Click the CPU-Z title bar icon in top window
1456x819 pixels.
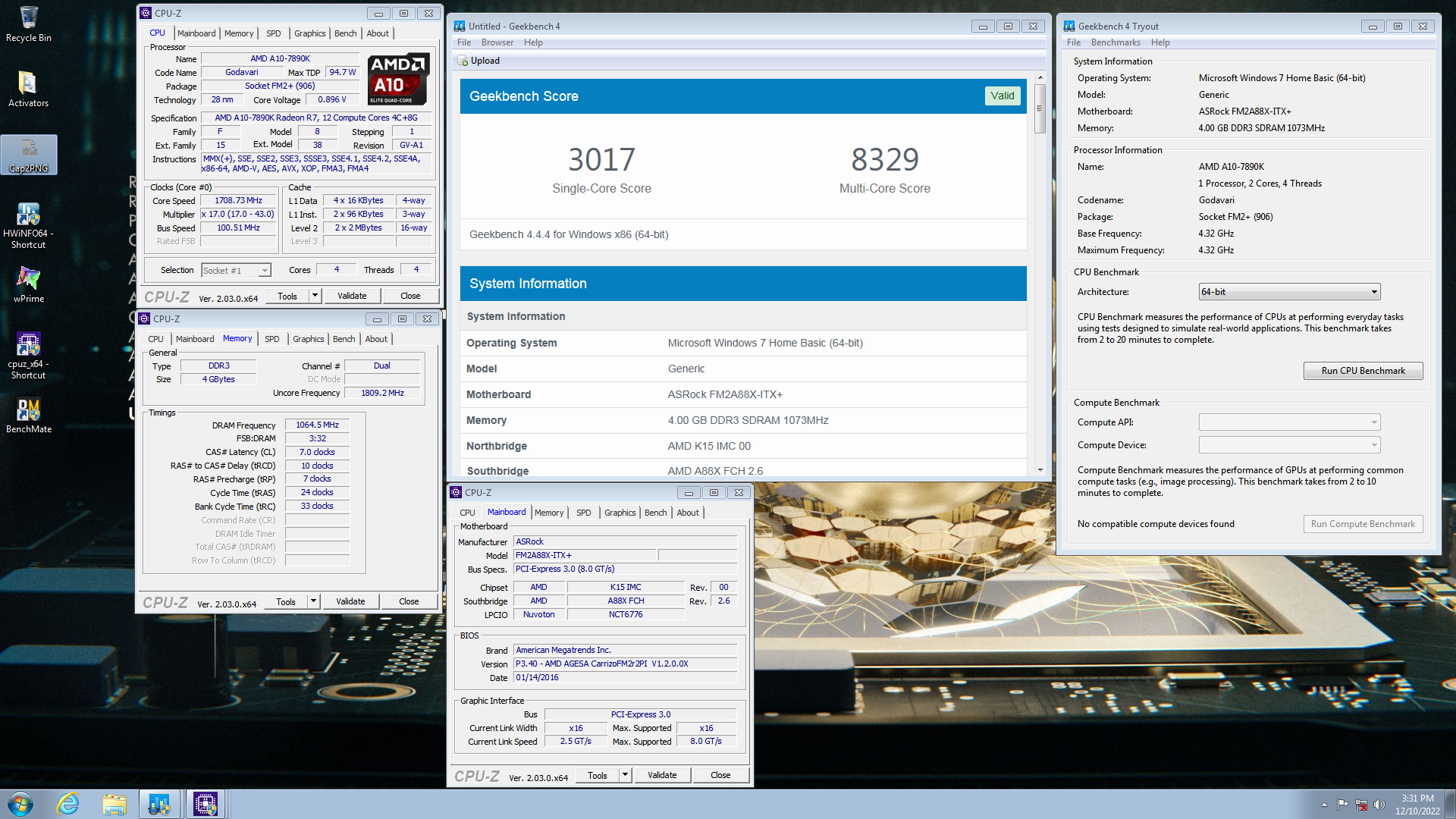coord(146,13)
